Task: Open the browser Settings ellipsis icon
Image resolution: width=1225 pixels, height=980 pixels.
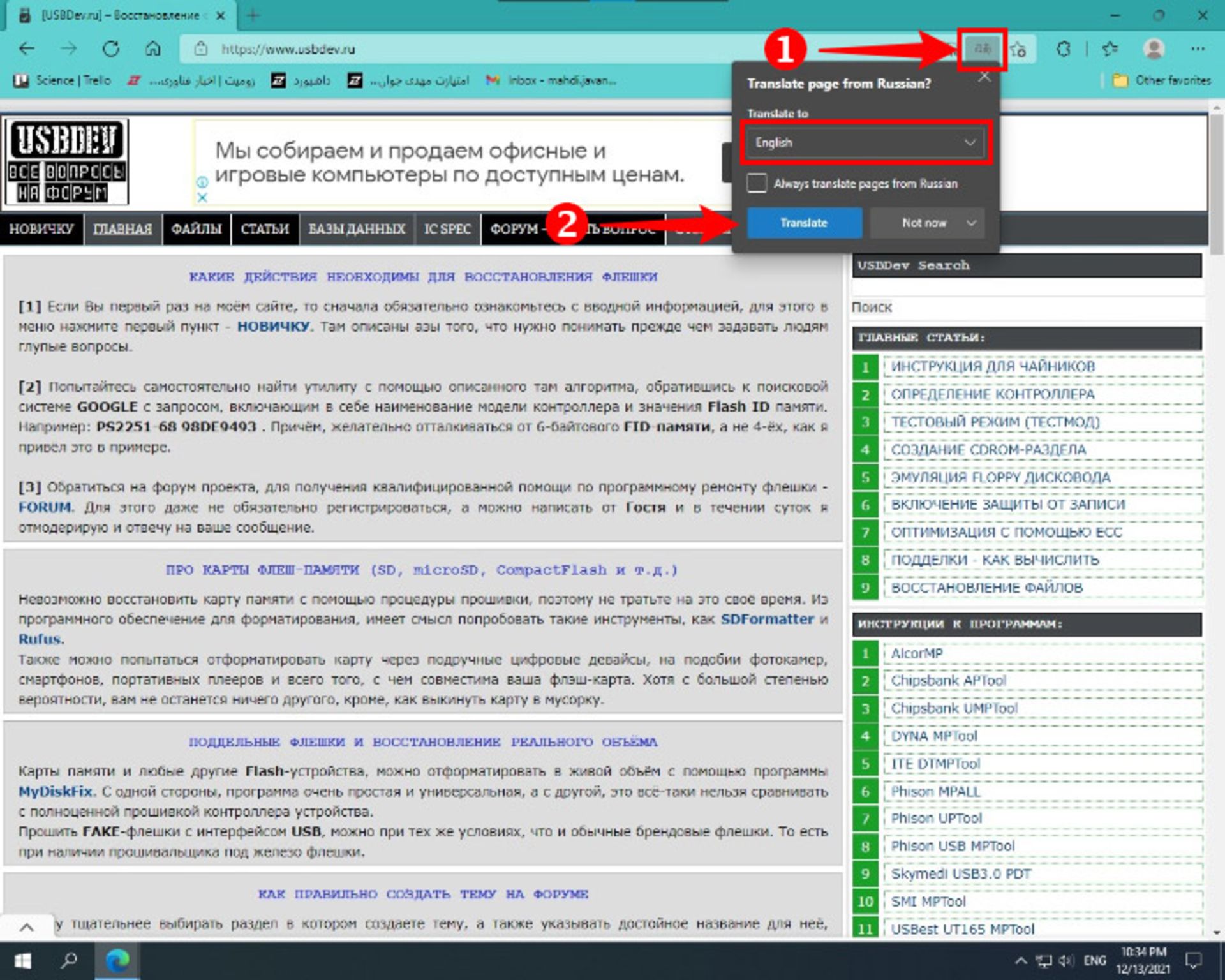Action: (1198, 50)
